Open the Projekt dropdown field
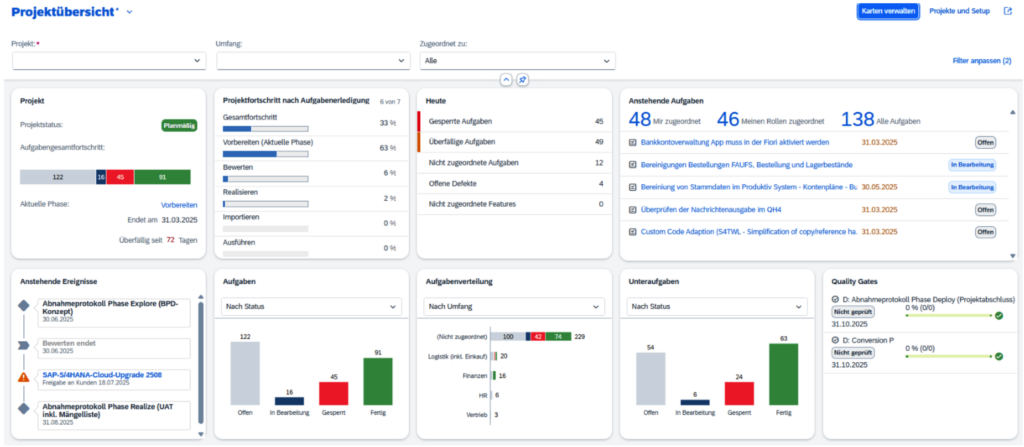Image resolution: width=1024 pixels, height=447 pixels. (x=109, y=61)
